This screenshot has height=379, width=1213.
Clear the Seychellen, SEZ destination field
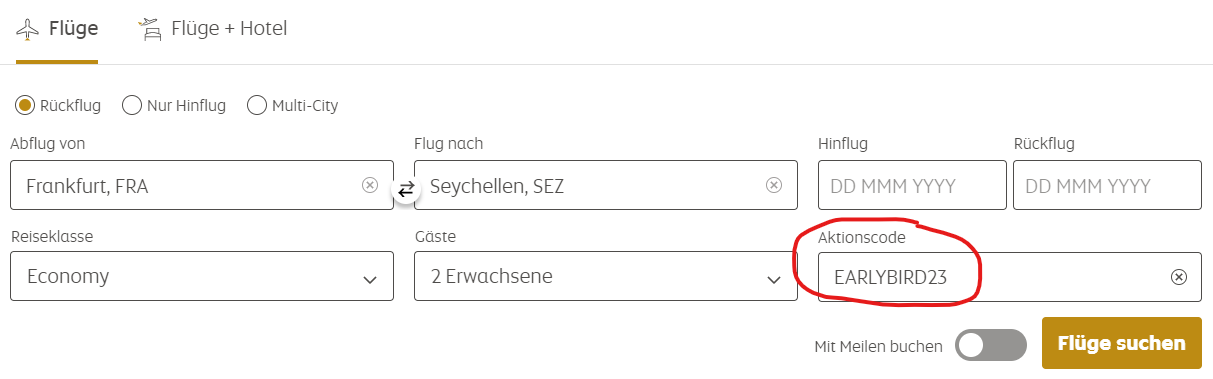(x=774, y=185)
